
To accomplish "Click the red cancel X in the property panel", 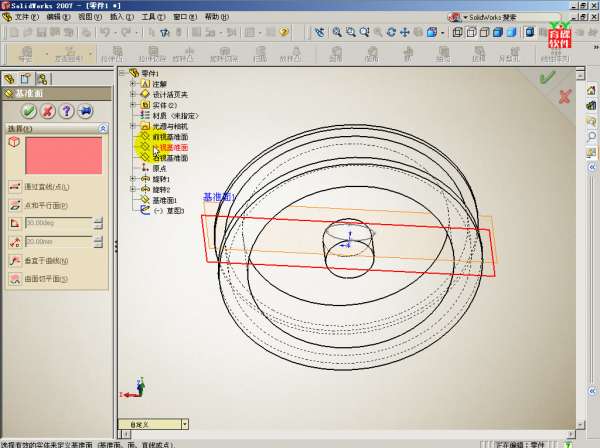I will (47, 111).
